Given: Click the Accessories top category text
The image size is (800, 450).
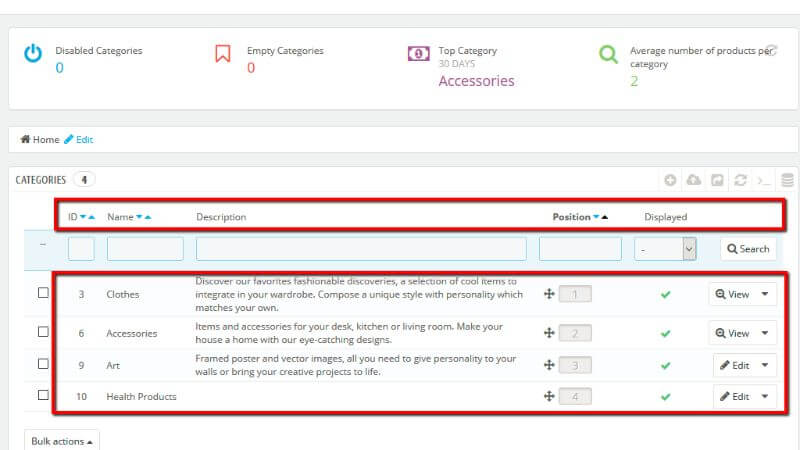Looking at the screenshot, I should tap(477, 81).
